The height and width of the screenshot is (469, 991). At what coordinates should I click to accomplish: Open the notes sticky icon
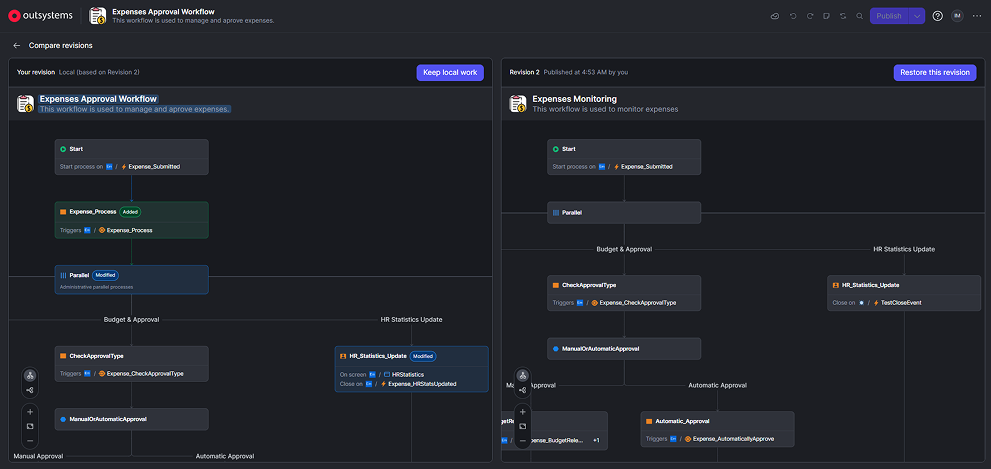(x=826, y=16)
